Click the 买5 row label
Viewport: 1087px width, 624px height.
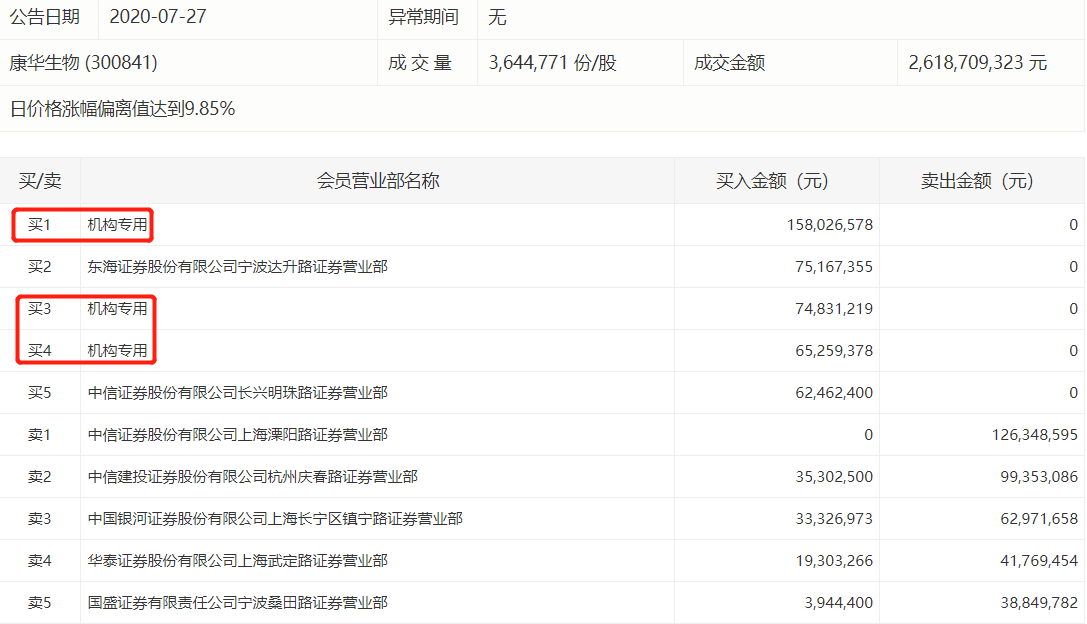pyautogui.click(x=40, y=393)
